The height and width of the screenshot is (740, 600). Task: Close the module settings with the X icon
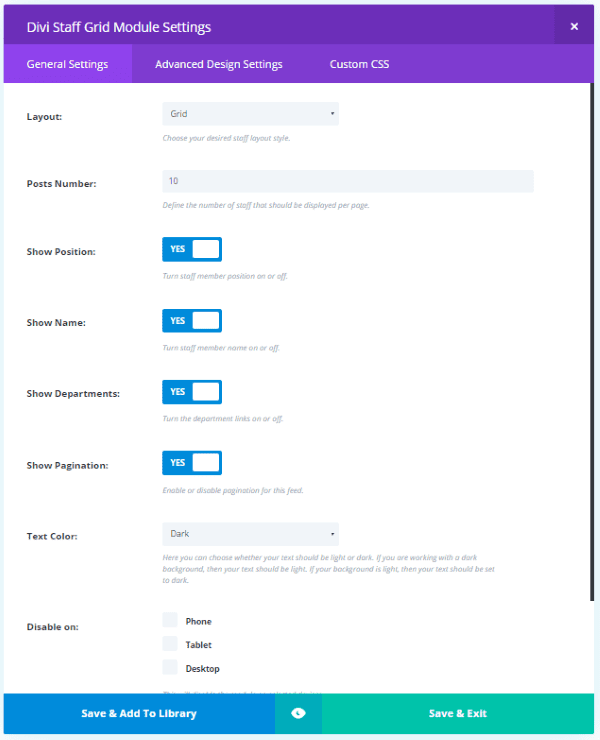tap(574, 26)
